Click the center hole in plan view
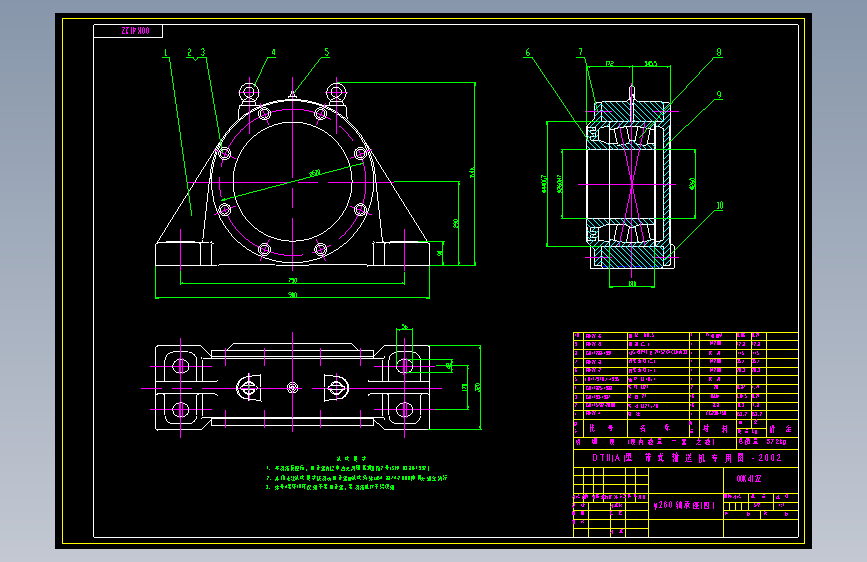The height and width of the screenshot is (562, 867). click(x=293, y=388)
